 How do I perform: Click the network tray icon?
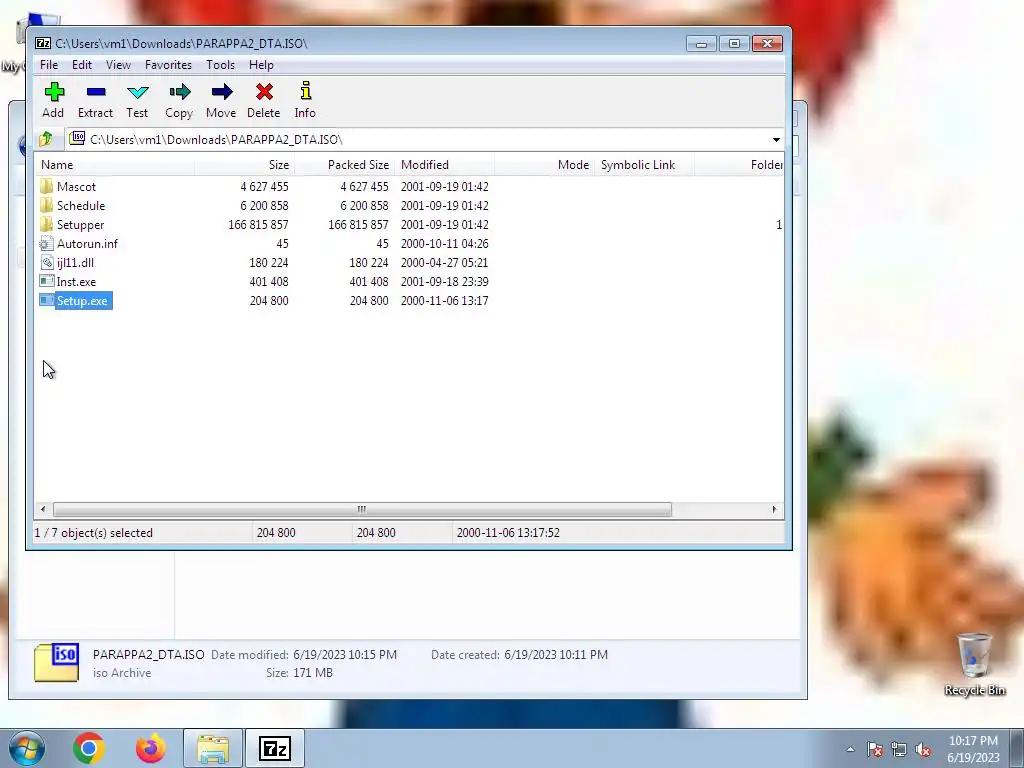pos(899,749)
